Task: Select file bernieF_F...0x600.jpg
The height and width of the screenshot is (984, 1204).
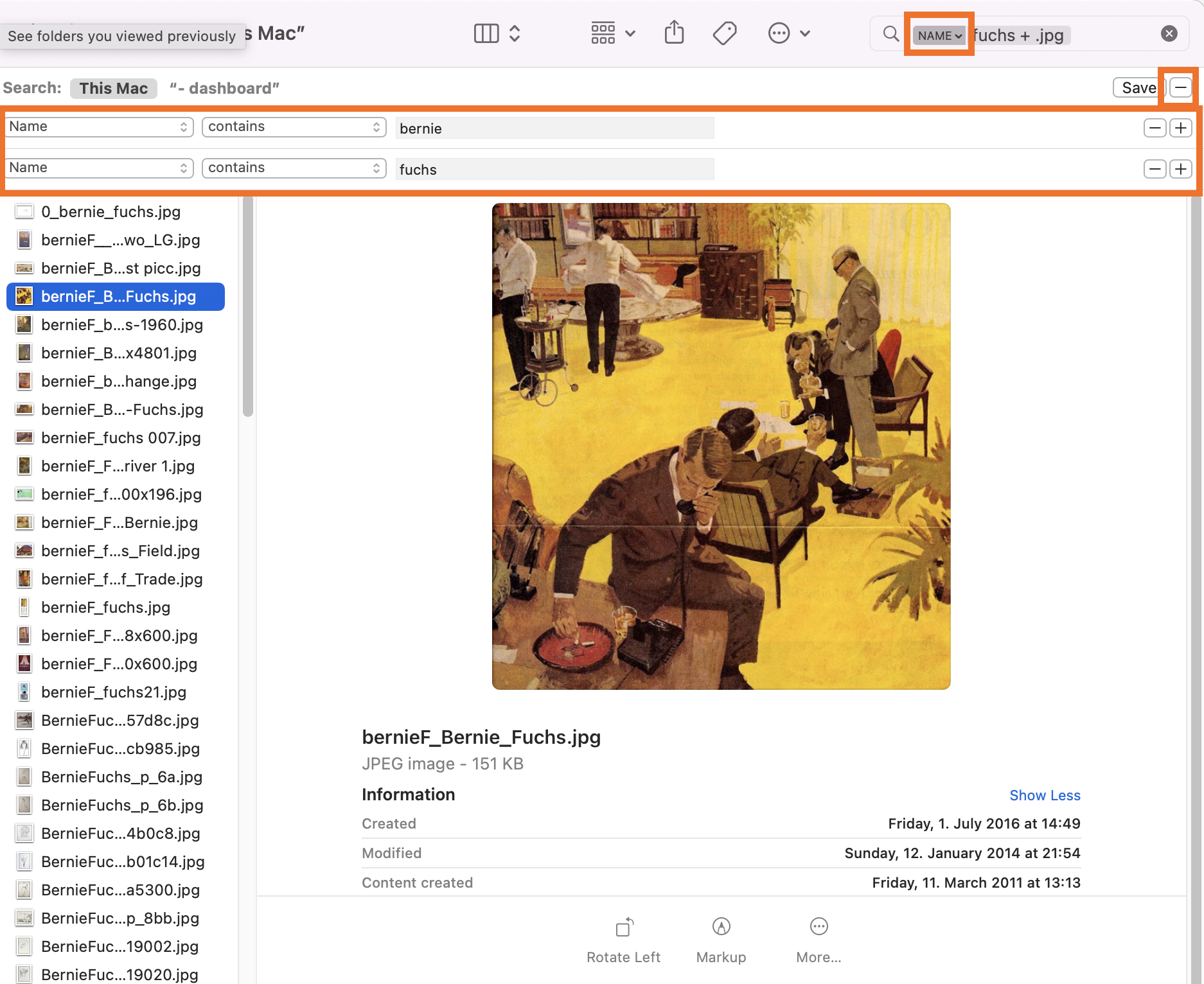Action: [x=116, y=664]
